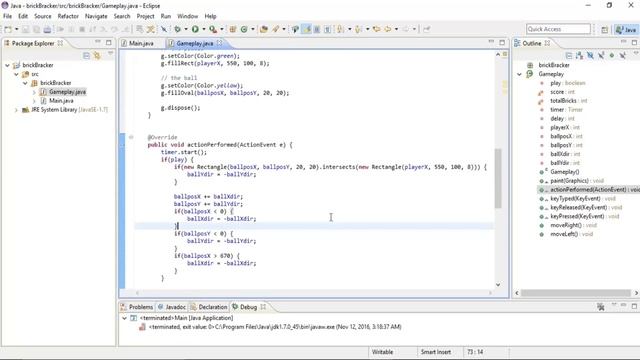Screen dimensions: 640x360
Task: Switch to the Main.java editor tab
Action: pos(141,43)
